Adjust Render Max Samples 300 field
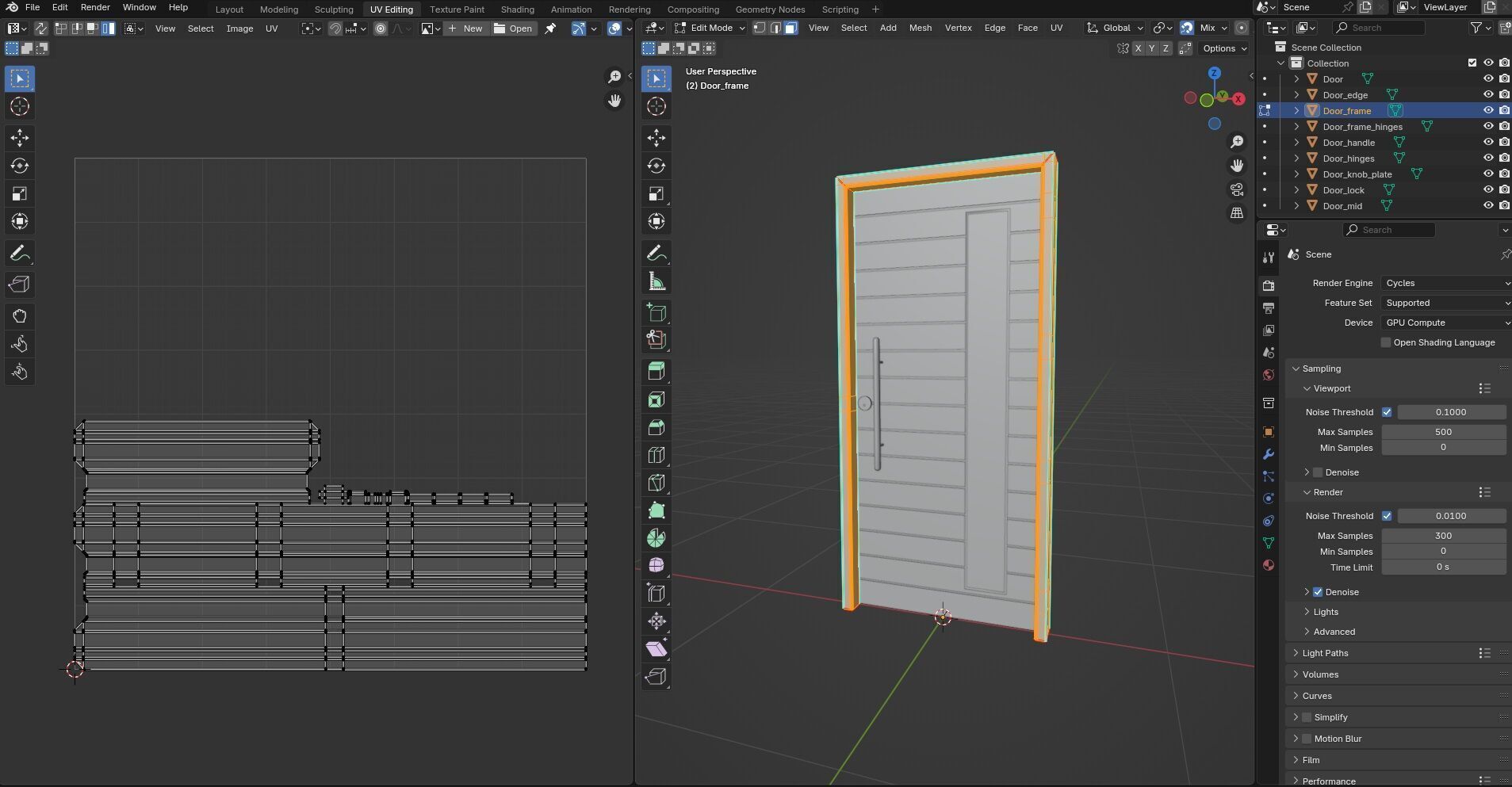 tap(1443, 536)
